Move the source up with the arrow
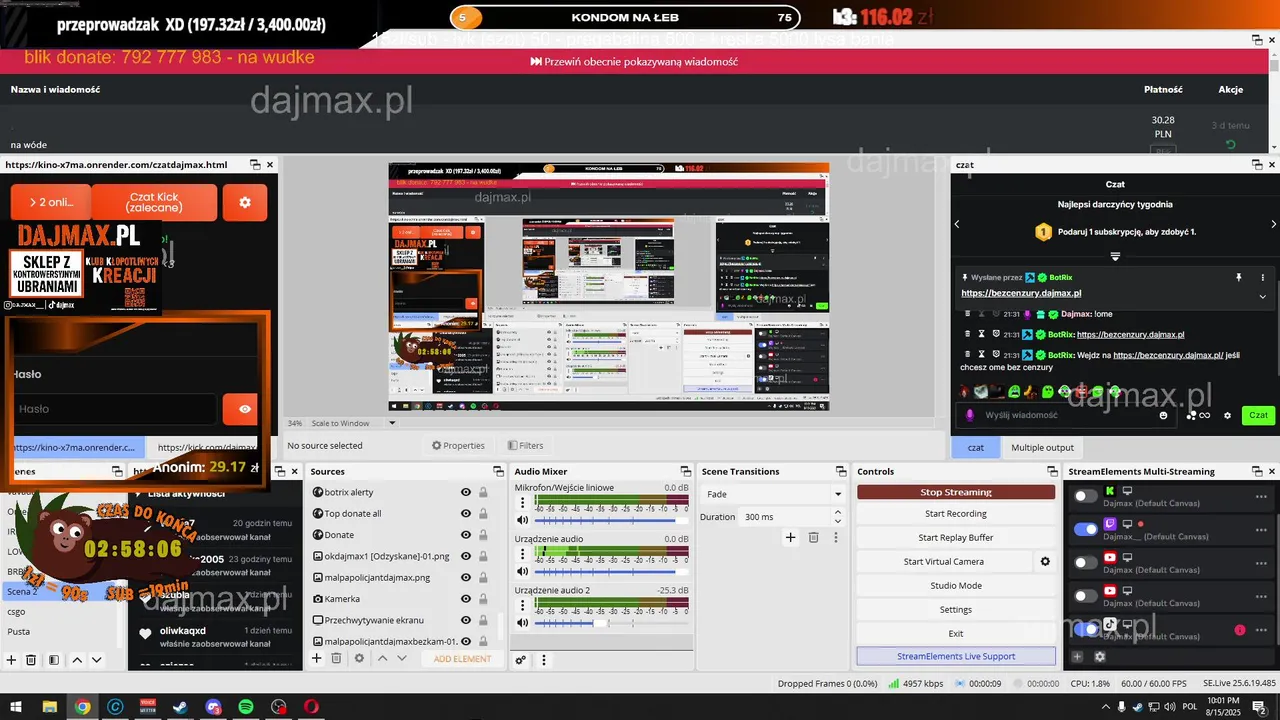This screenshot has height=720, width=1280. click(x=382, y=658)
